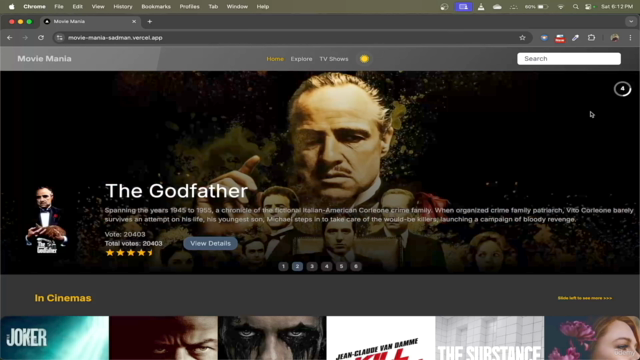The width and height of the screenshot is (640, 360).
Task: Open the Bookmarks menu
Action: click(156, 7)
